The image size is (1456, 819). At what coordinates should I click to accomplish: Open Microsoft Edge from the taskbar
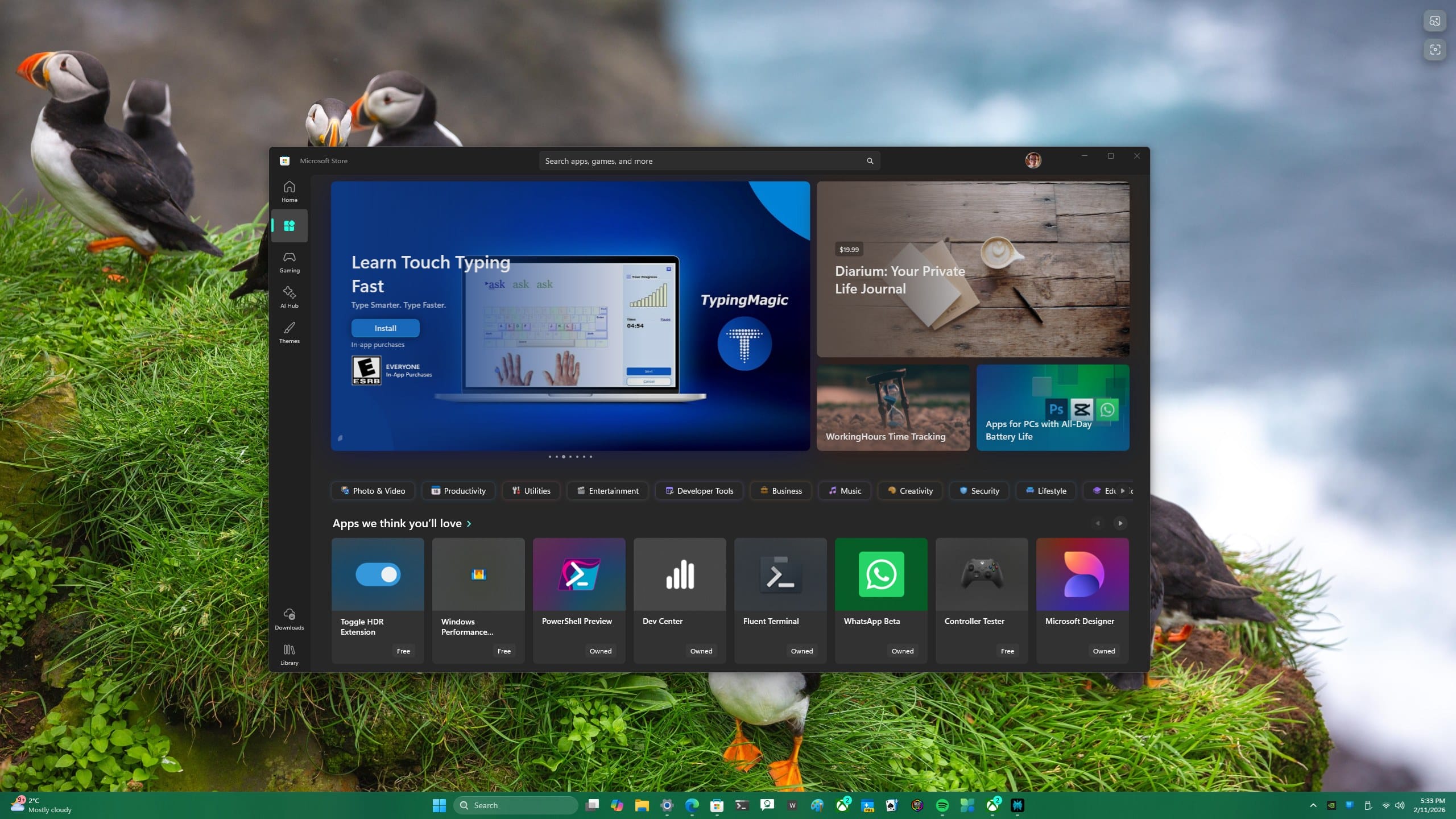[x=692, y=805]
